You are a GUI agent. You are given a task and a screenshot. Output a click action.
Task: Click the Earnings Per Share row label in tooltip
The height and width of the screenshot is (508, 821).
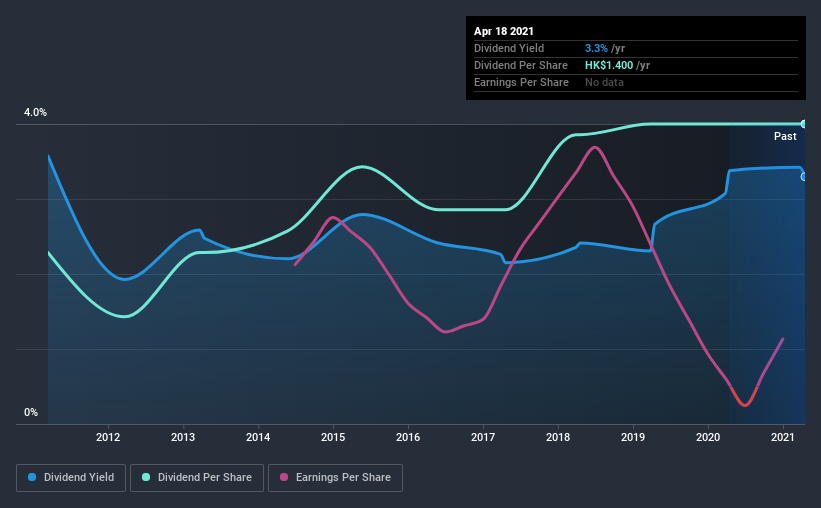(521, 82)
